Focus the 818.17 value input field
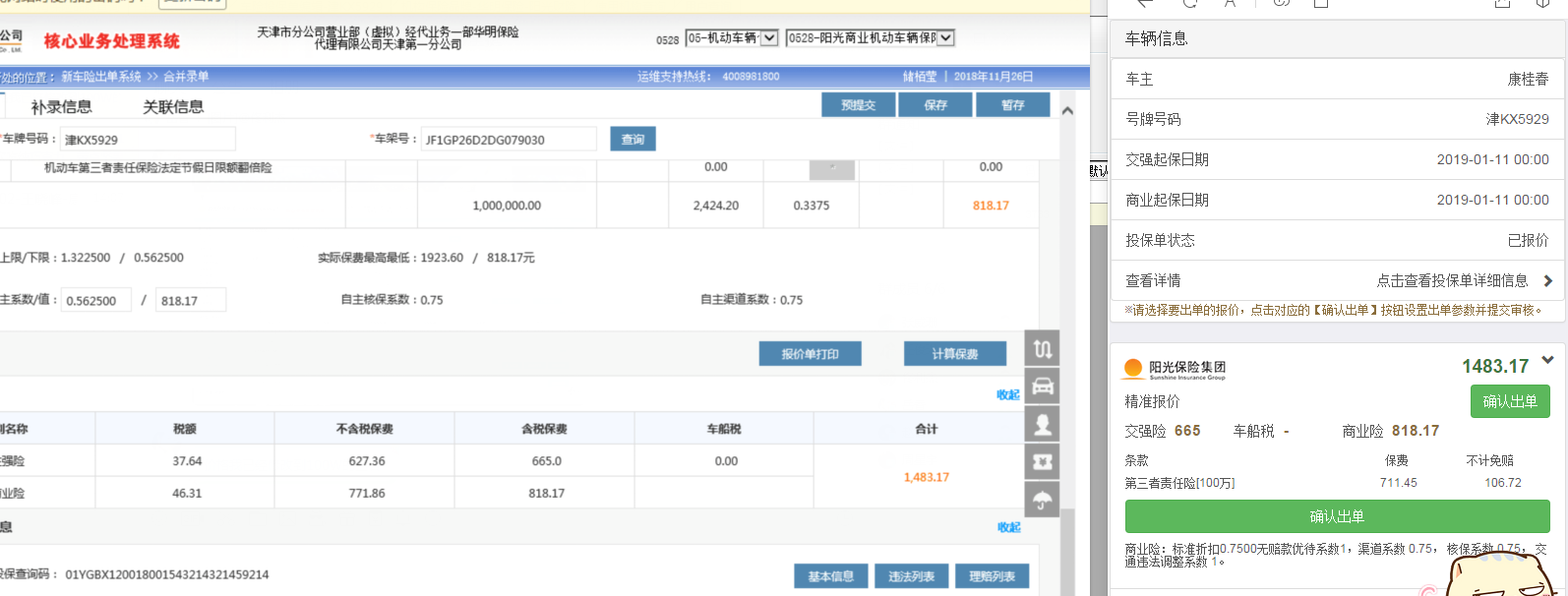Viewport: 1568px width, 596px height. point(191,300)
